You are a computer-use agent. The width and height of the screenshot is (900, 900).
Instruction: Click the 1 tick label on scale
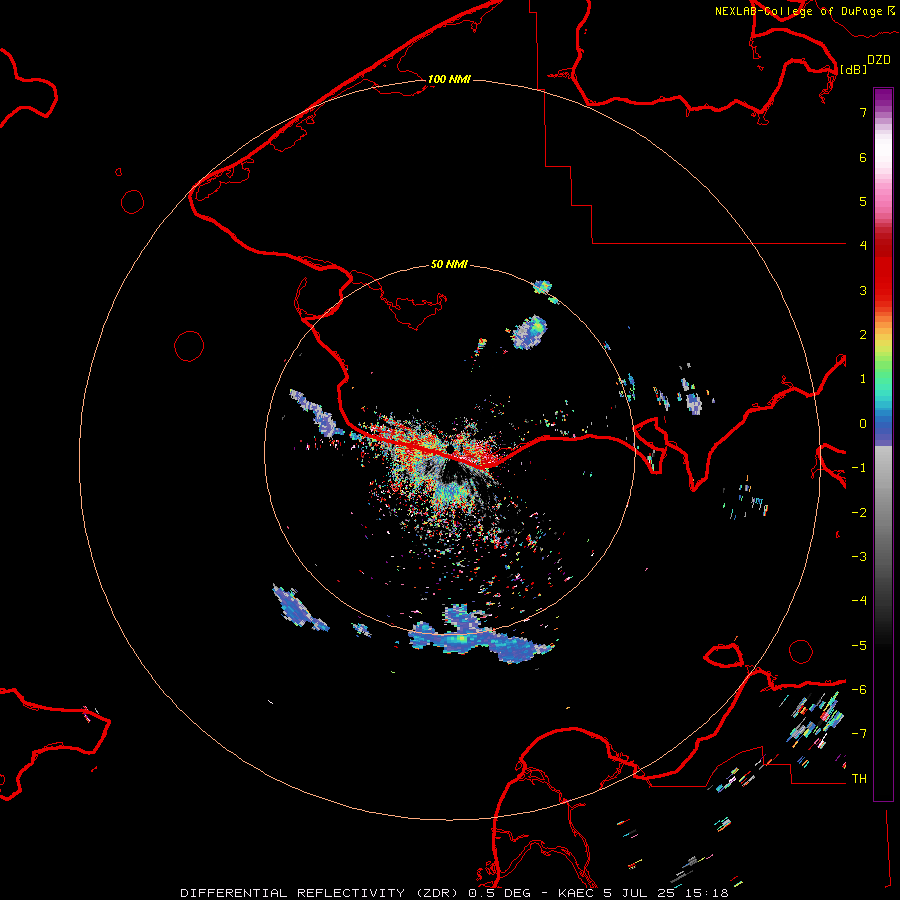[x=863, y=379]
